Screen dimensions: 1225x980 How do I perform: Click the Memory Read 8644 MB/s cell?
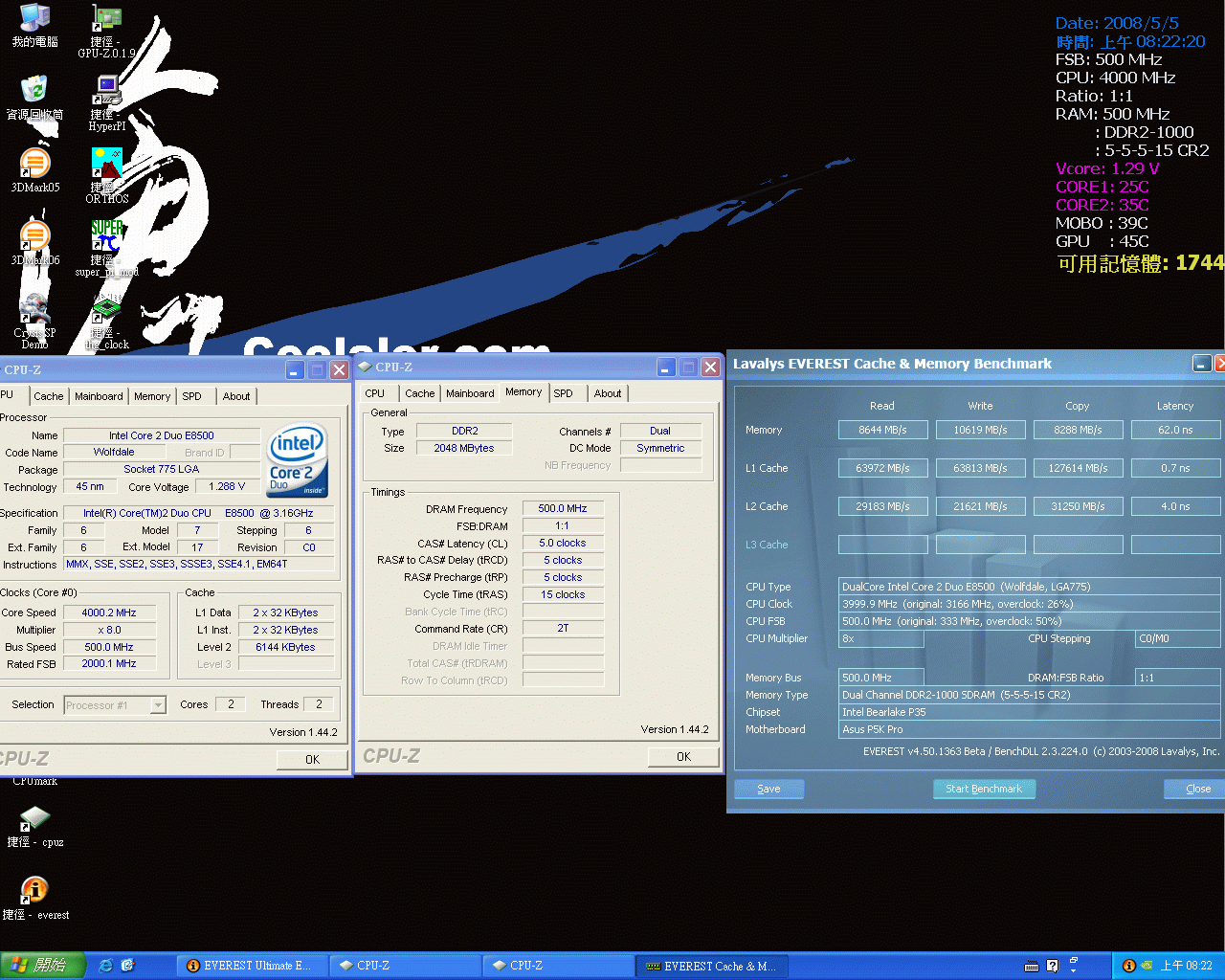tap(882, 430)
